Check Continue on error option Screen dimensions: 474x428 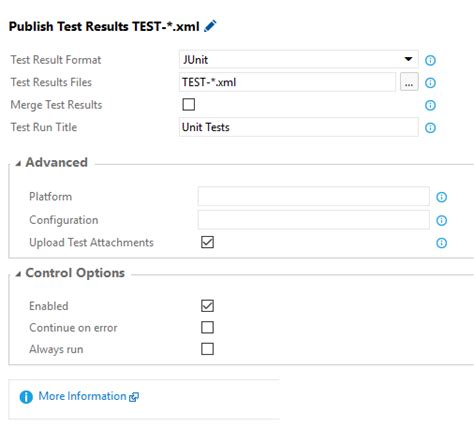207,327
